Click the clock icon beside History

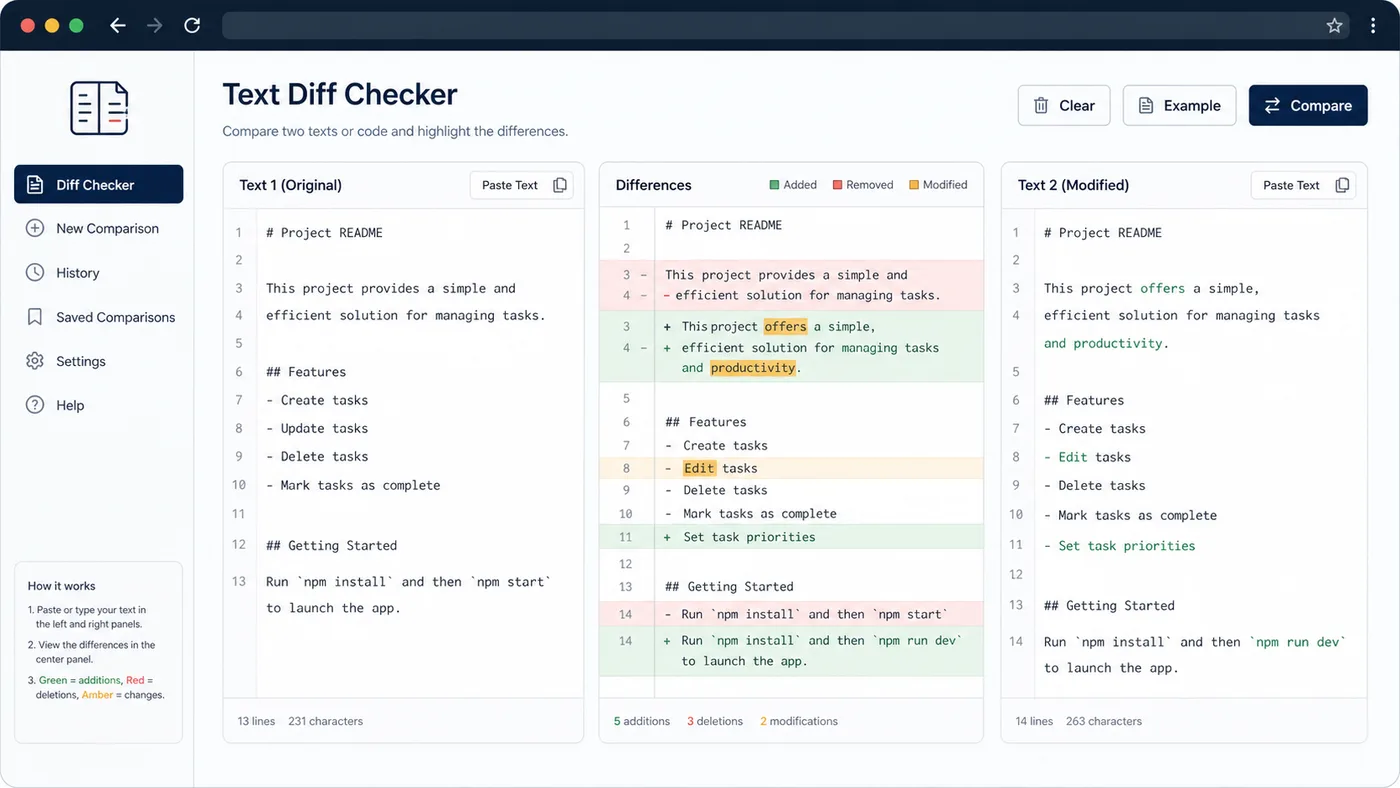coord(35,272)
